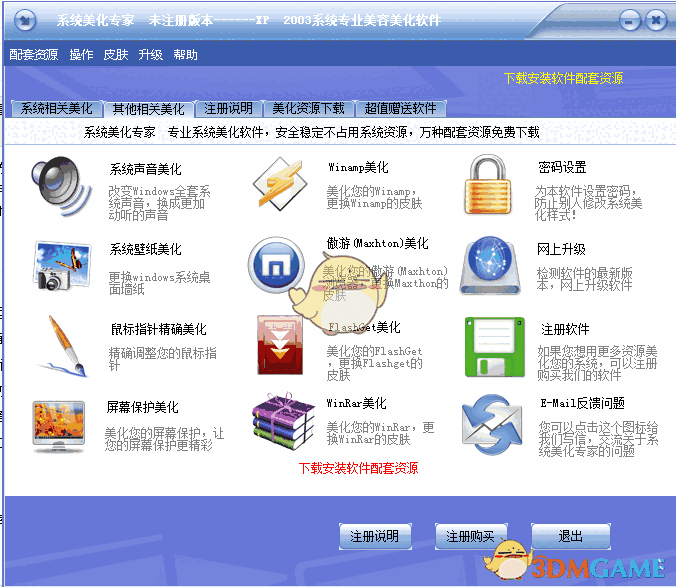This screenshot has height=587, width=676.
Task: Open the screensaver monitor icon
Action: point(59,427)
